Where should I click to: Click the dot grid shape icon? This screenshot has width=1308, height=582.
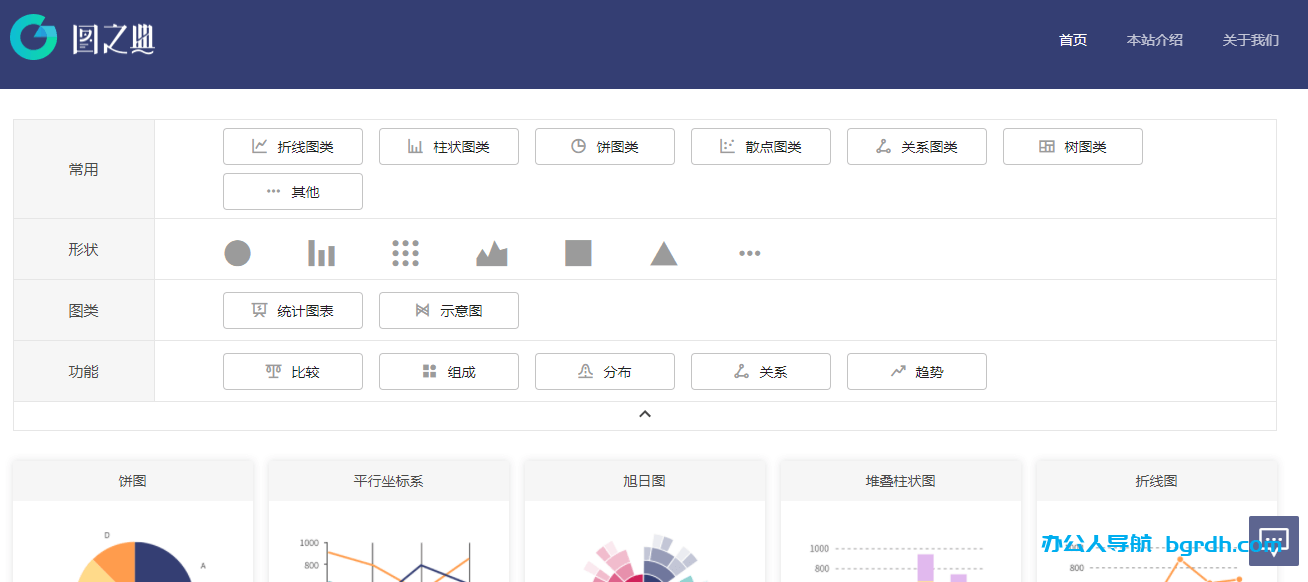(405, 252)
